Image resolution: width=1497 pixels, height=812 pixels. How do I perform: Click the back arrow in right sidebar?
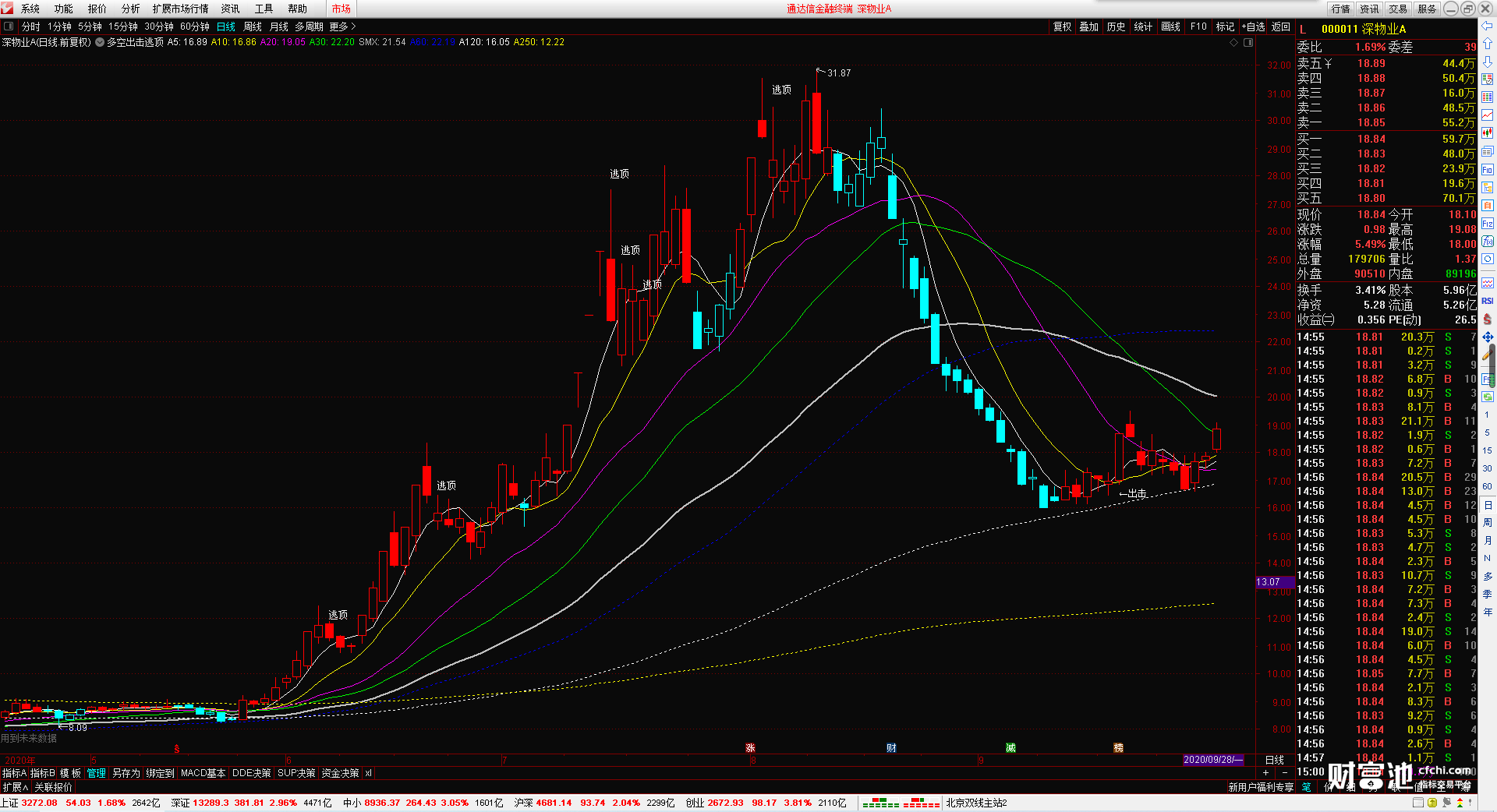[x=1488, y=26]
